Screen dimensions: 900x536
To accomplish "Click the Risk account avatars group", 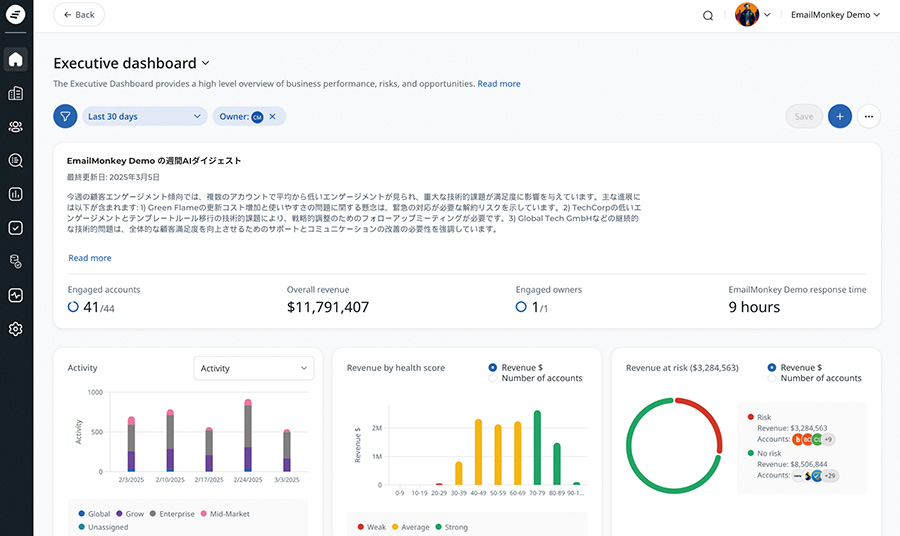I will [813, 440].
